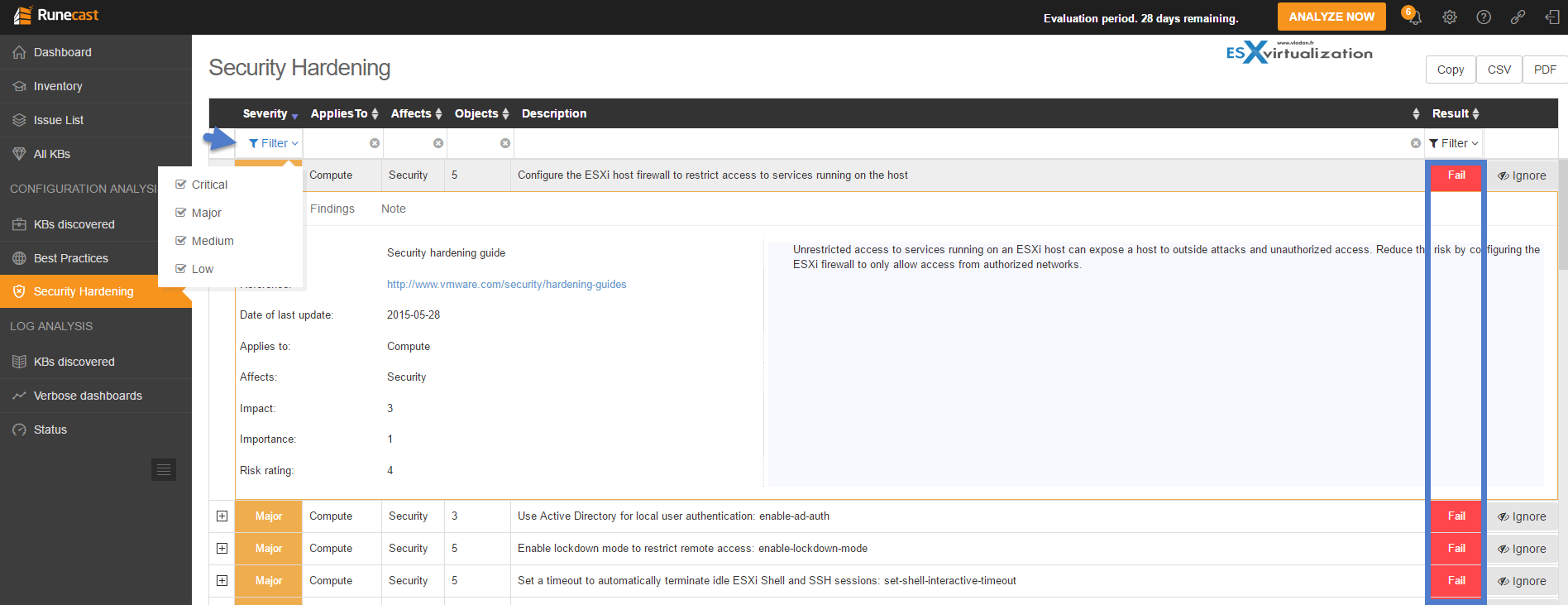The image size is (1568, 605).
Task: Click the ANALYZE NOW button
Action: [1331, 17]
